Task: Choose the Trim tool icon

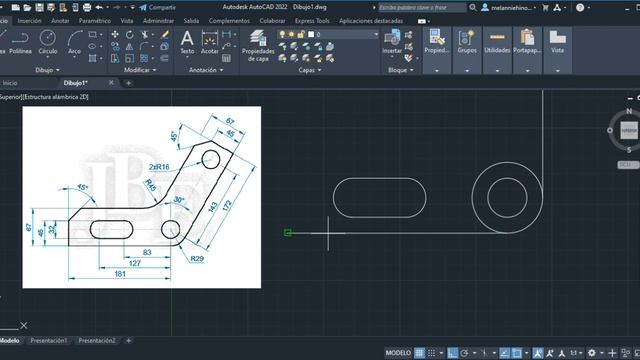Action: (144, 34)
